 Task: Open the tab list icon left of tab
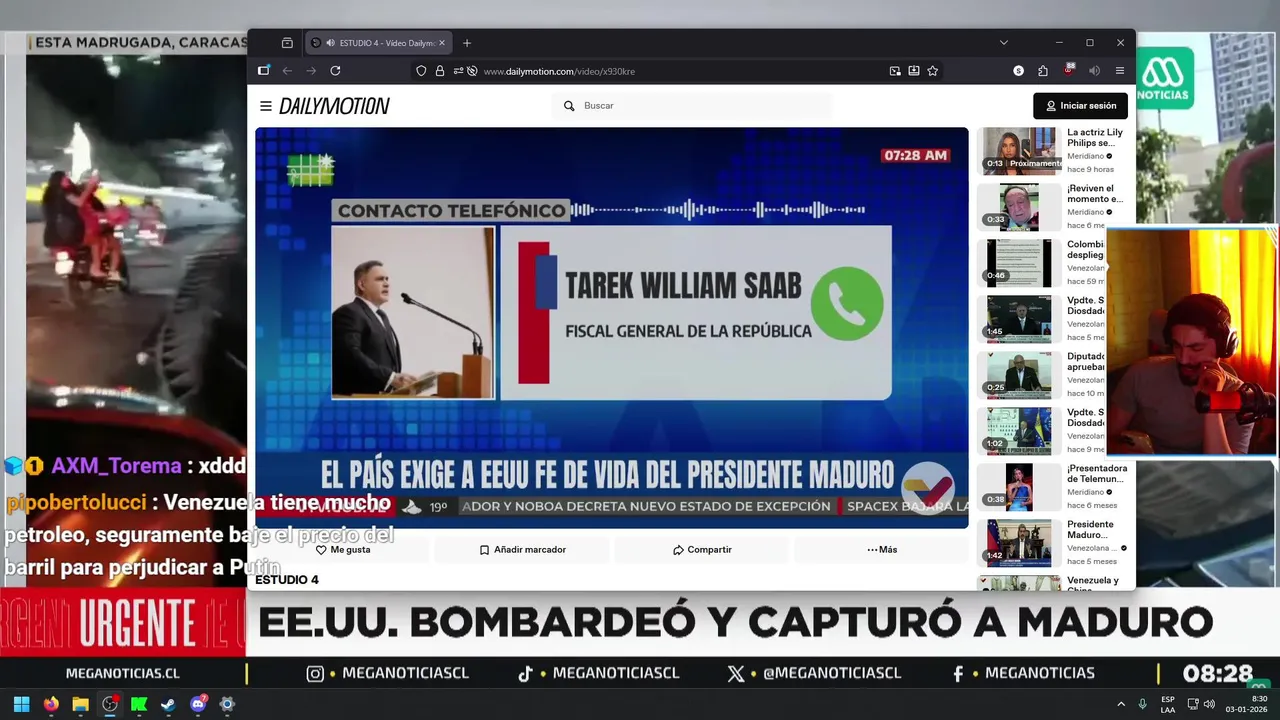[287, 43]
